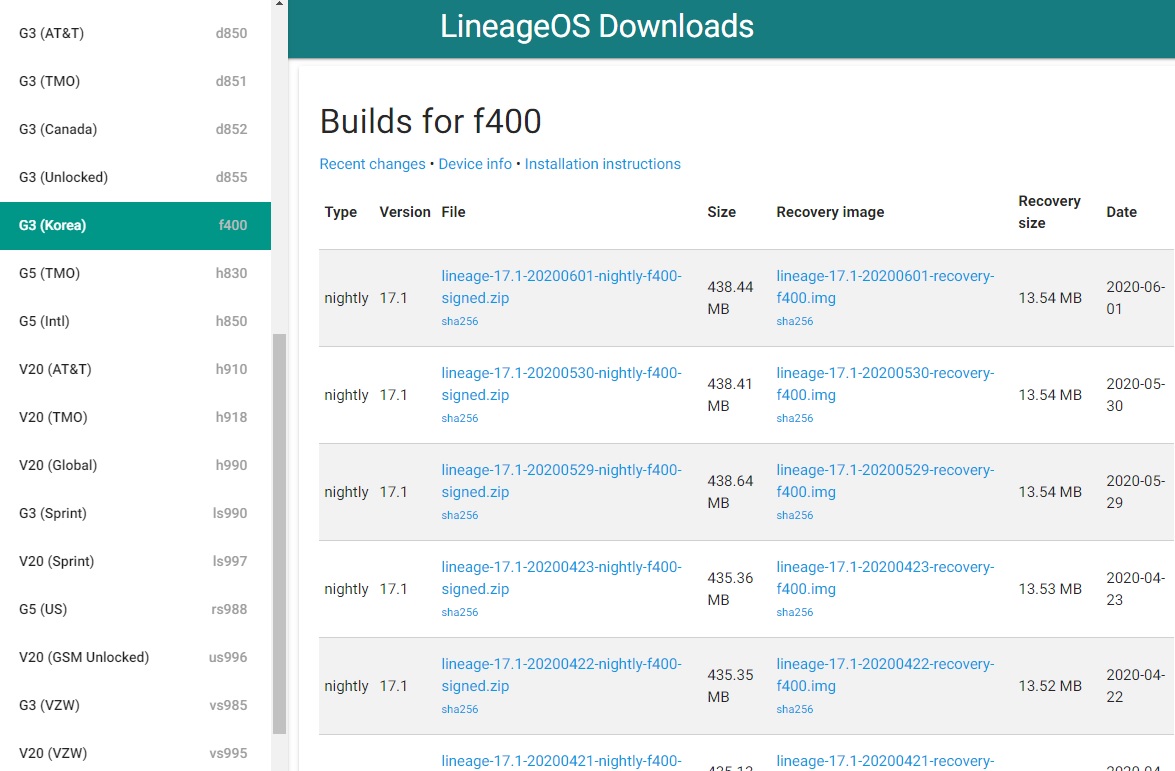The image size is (1175, 771).
Task: Open sha256 for 20200530 recovery image
Action: pos(794,418)
